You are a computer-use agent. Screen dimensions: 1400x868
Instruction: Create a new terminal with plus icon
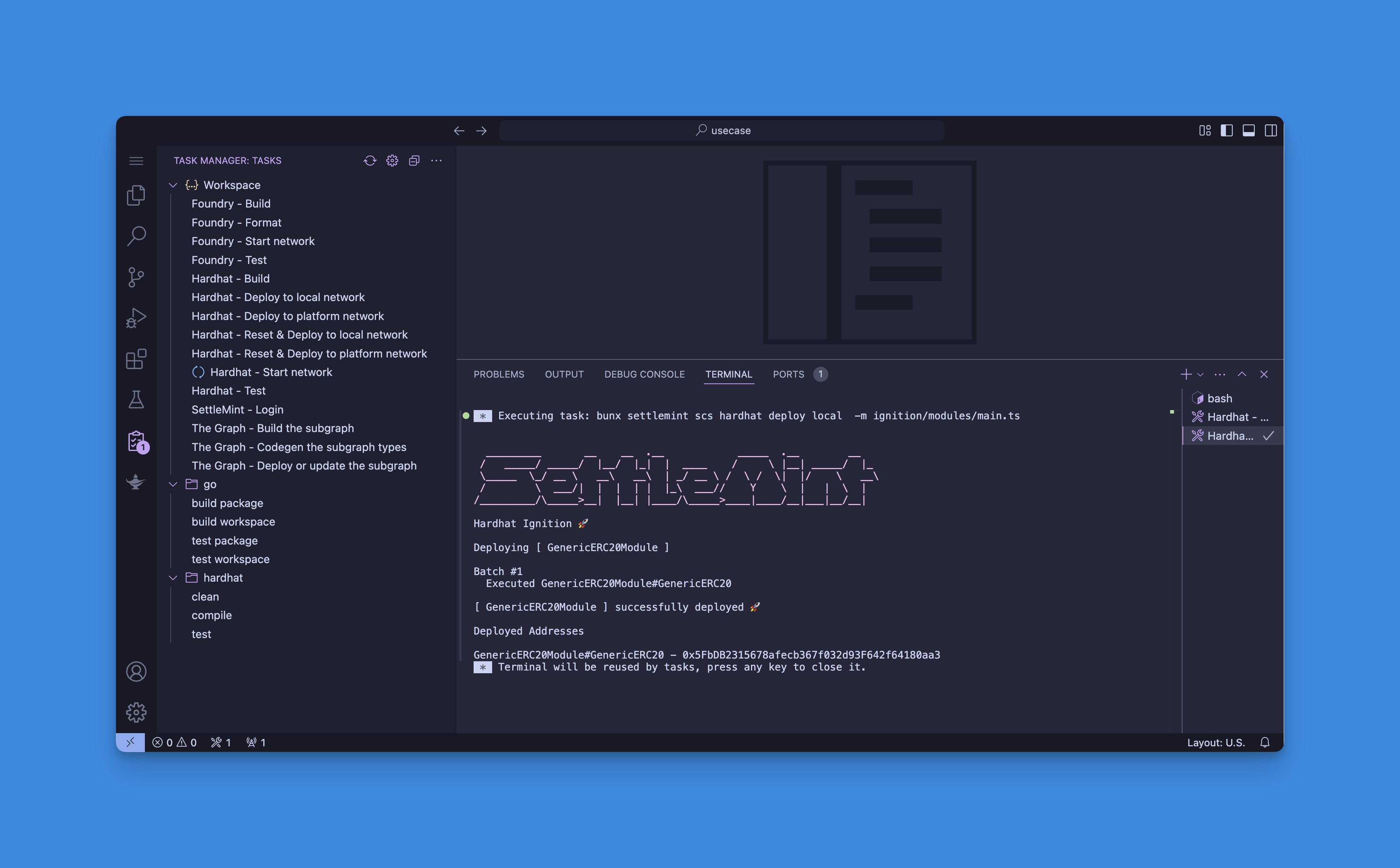click(x=1186, y=374)
